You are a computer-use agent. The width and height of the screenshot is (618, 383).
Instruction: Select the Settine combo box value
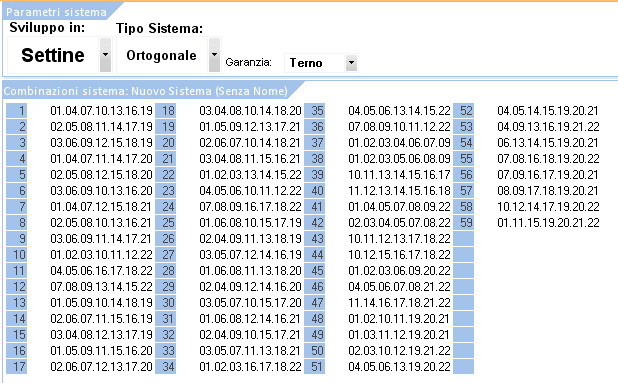(x=53, y=55)
